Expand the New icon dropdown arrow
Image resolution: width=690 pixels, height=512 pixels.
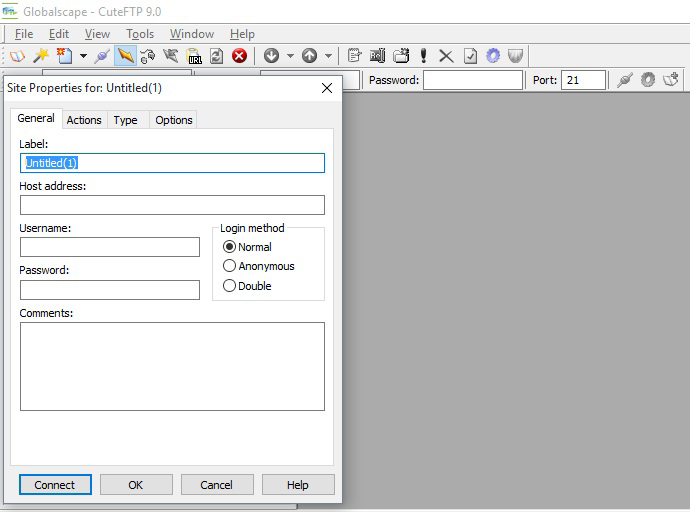pos(83,56)
